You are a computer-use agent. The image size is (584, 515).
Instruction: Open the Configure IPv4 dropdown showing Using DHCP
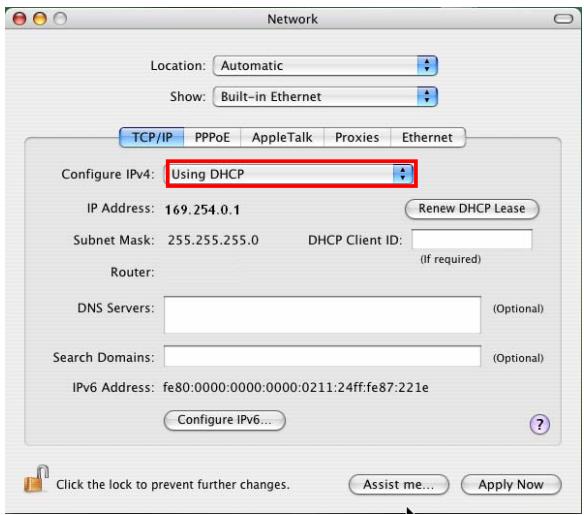291,174
